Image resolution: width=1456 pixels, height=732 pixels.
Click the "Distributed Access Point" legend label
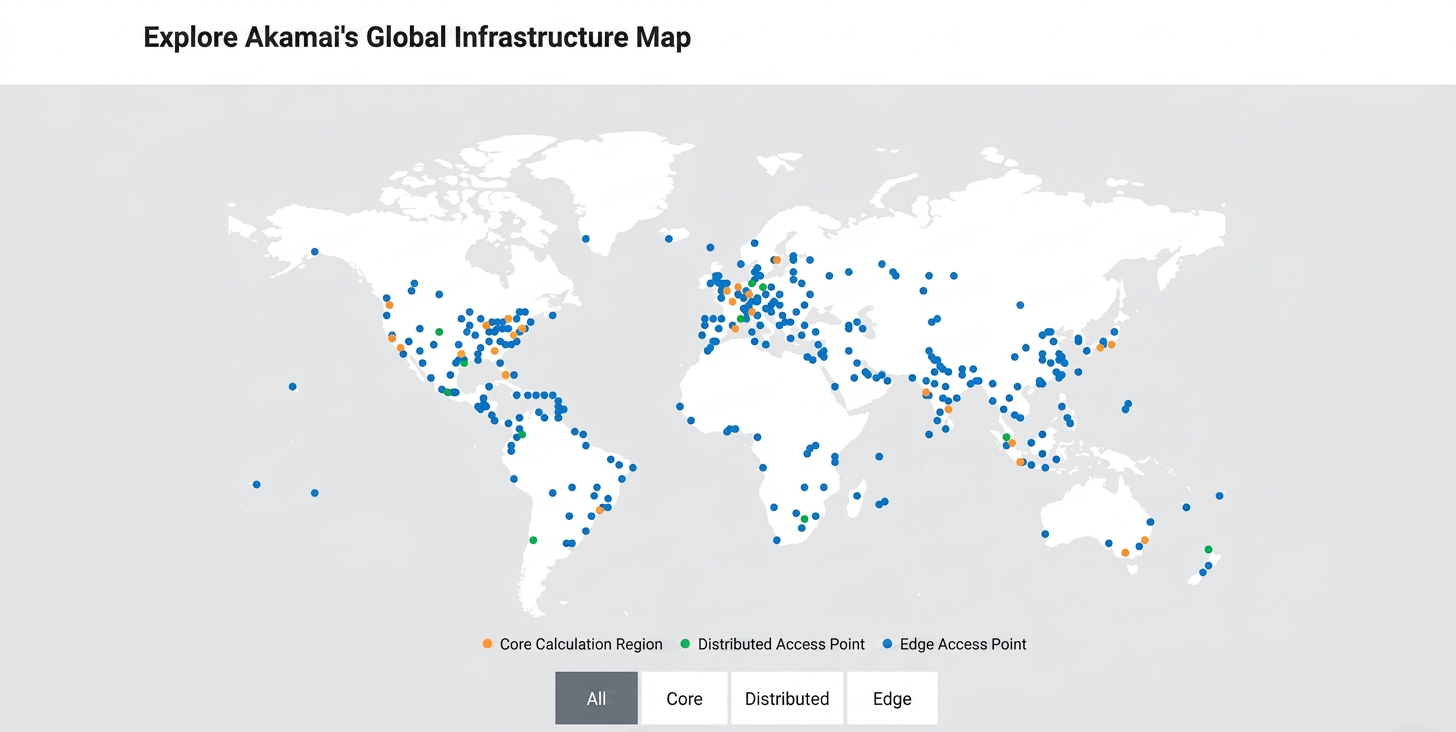[x=781, y=644]
